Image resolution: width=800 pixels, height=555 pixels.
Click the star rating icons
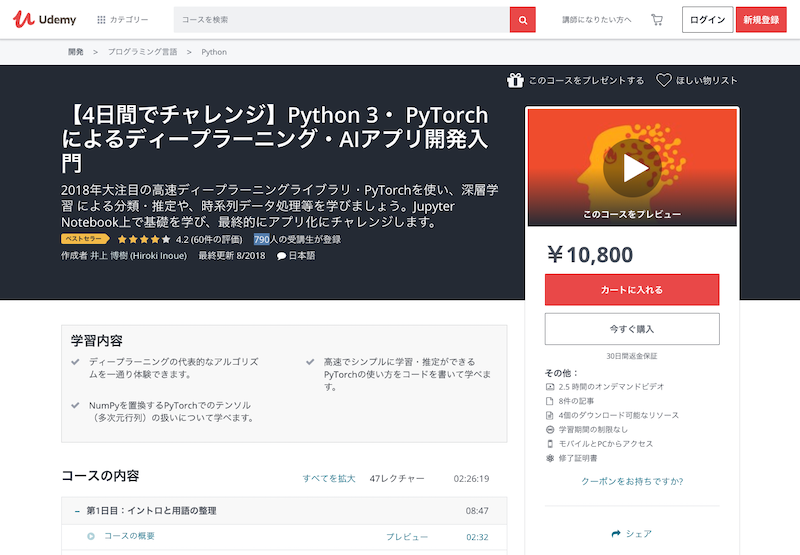coord(144,239)
